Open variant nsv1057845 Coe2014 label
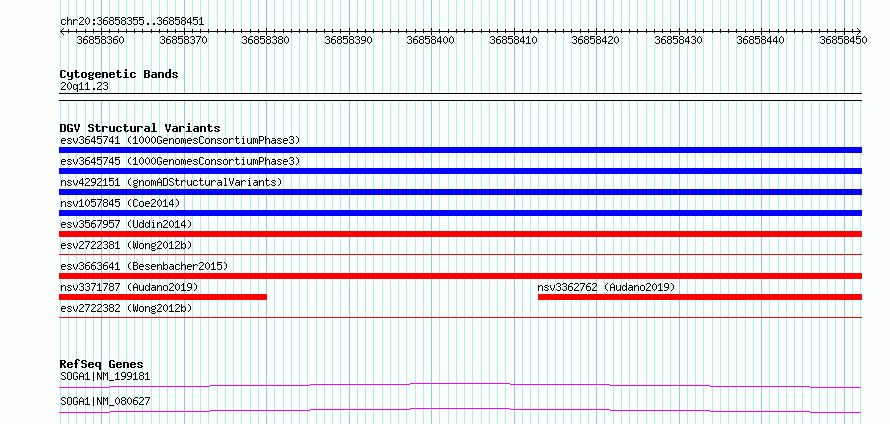This screenshot has width=890, height=424. pyautogui.click(x=120, y=203)
